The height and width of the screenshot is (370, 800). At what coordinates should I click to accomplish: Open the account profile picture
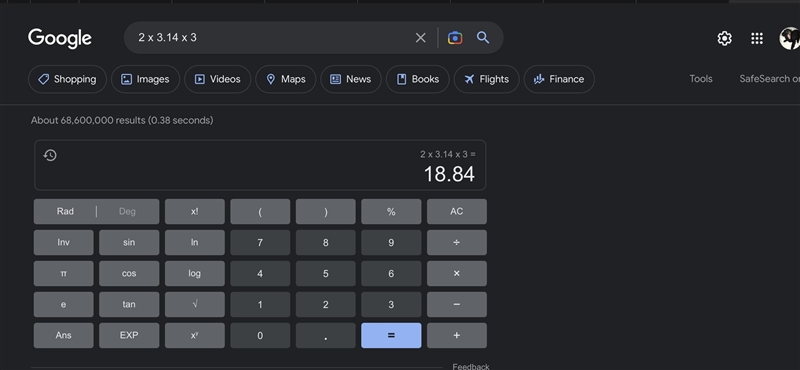(x=789, y=38)
